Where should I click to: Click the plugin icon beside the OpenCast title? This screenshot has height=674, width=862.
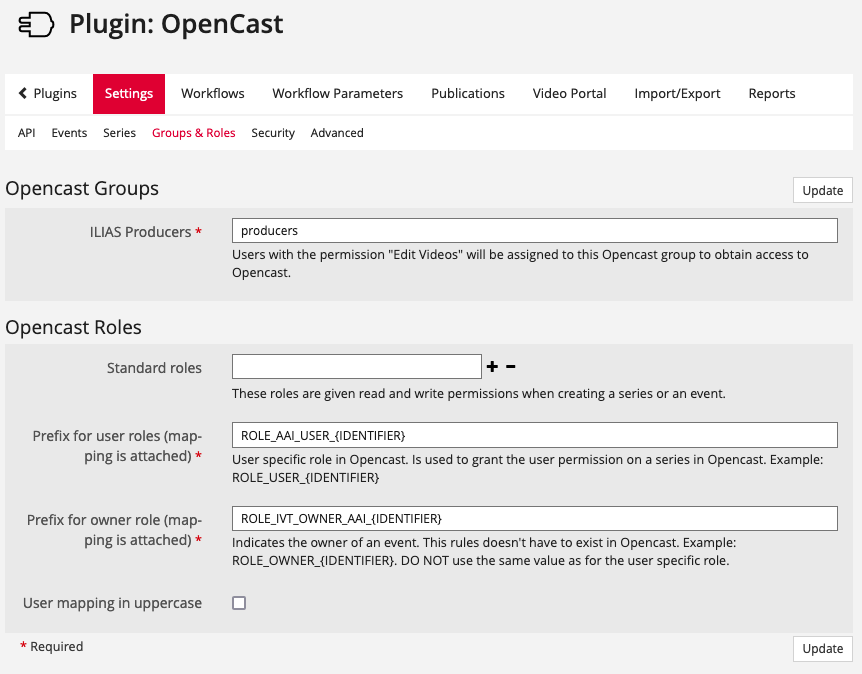(x=36, y=25)
